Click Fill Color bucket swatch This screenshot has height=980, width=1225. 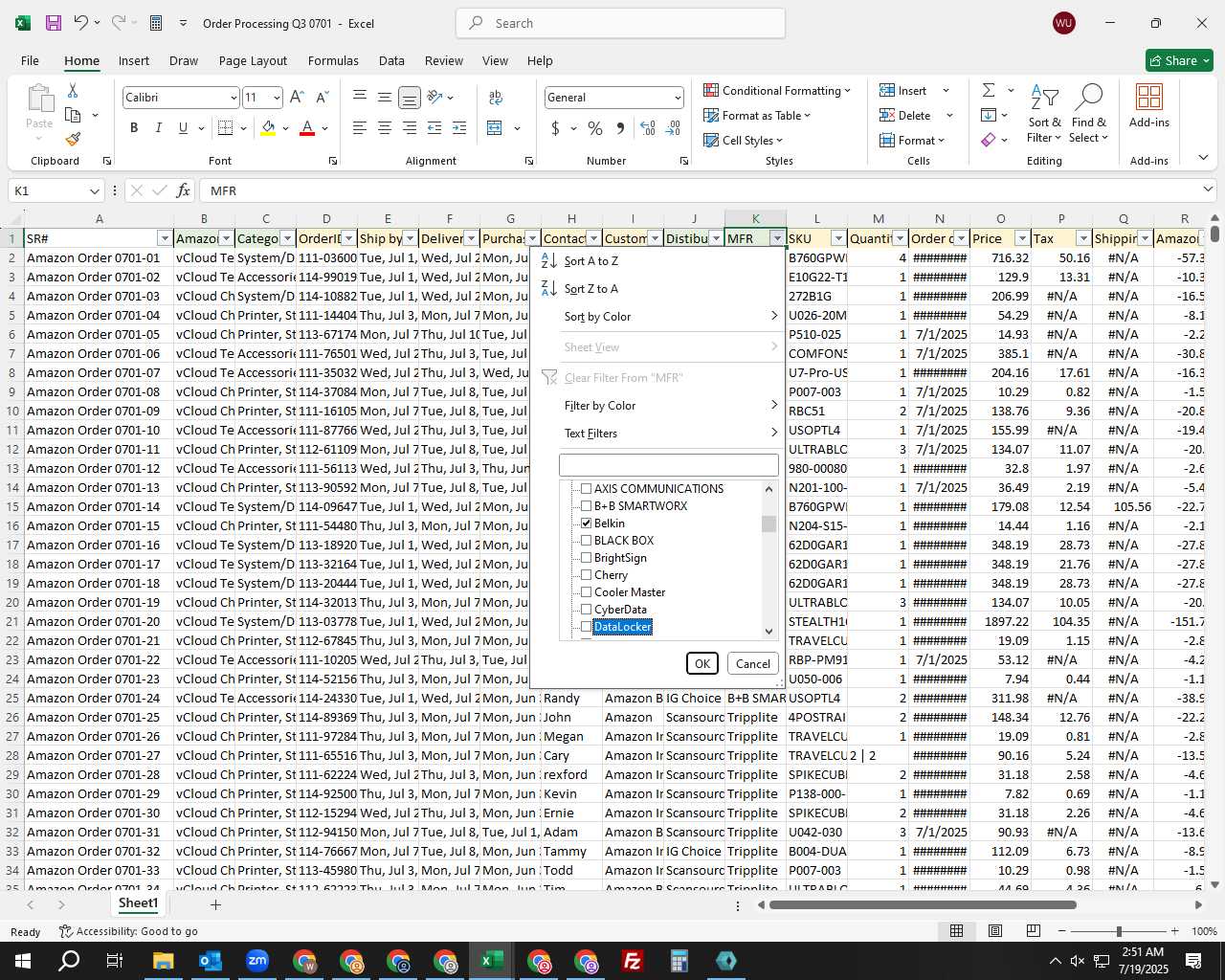coord(268,127)
